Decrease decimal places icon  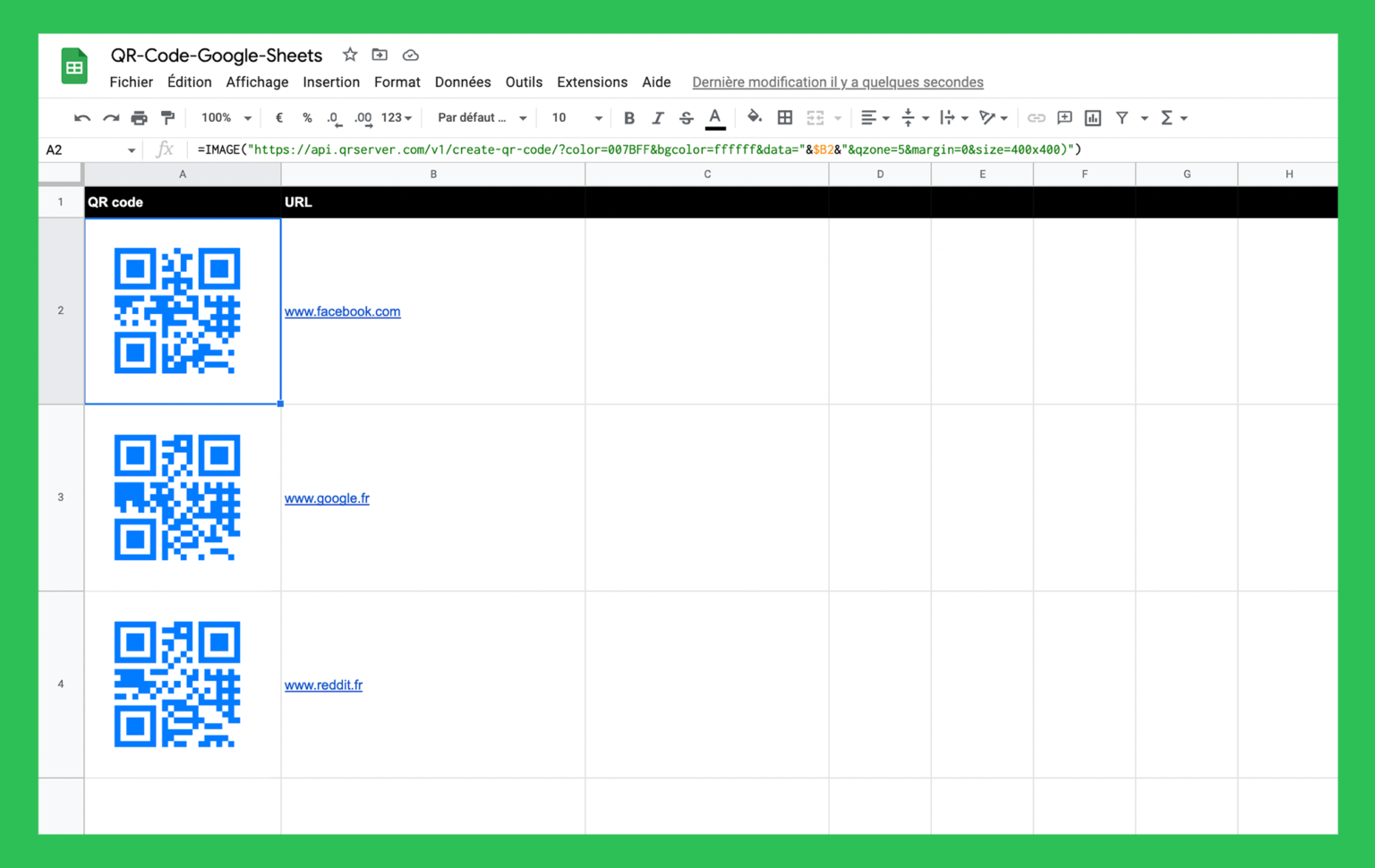pos(334,117)
